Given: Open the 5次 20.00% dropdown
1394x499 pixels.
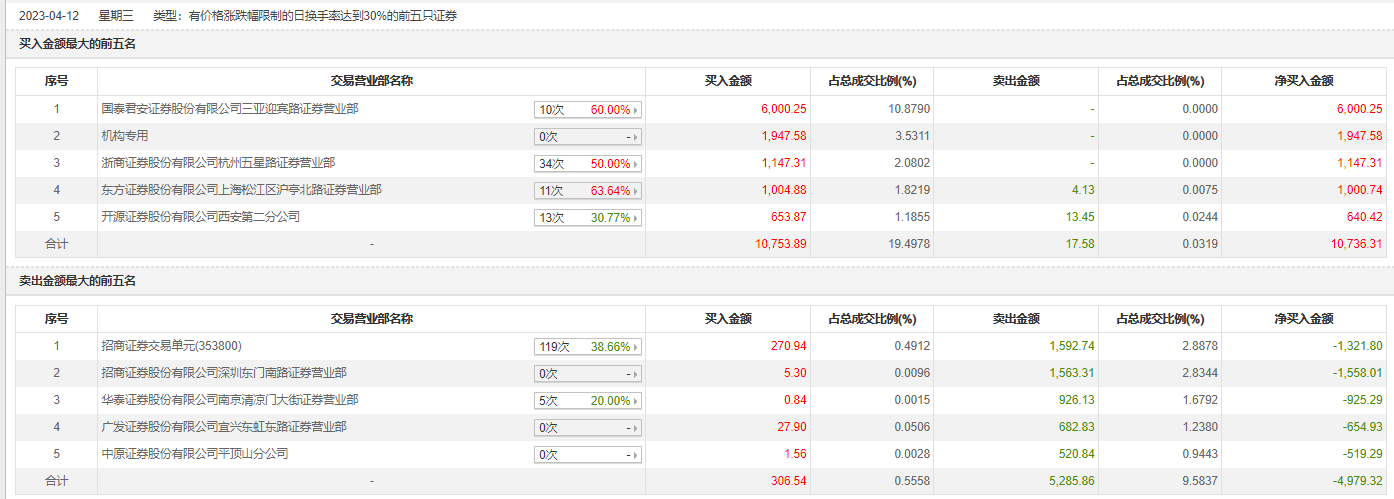Looking at the screenshot, I should coord(587,400).
